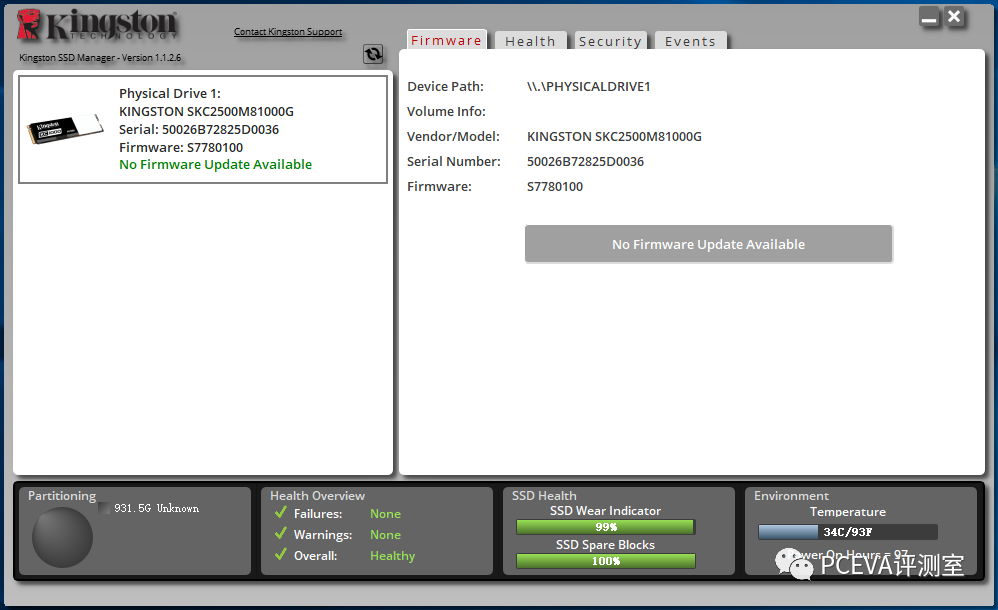Minimize the Kingston SSD Manager window

point(929,18)
